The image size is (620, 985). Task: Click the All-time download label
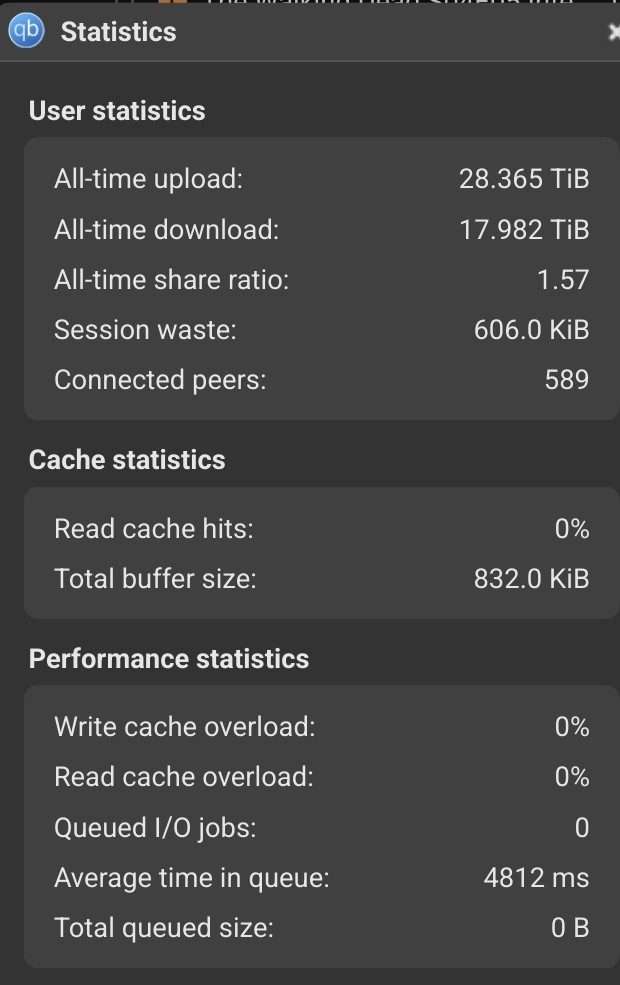(166, 229)
